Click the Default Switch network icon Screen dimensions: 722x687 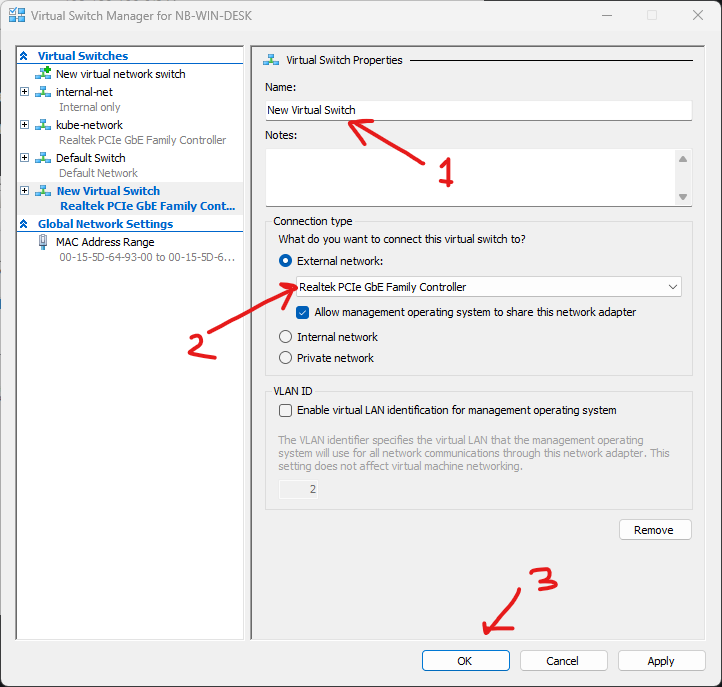coord(43,158)
